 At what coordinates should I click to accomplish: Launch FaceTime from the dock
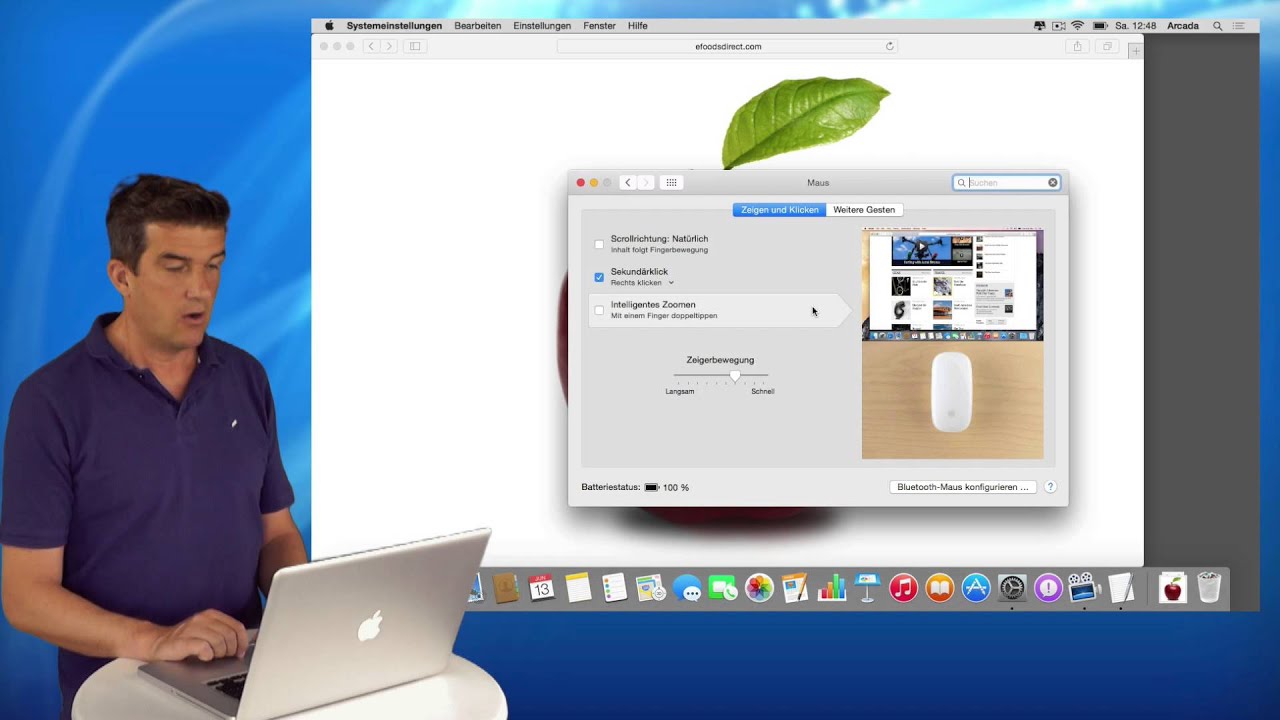723,588
